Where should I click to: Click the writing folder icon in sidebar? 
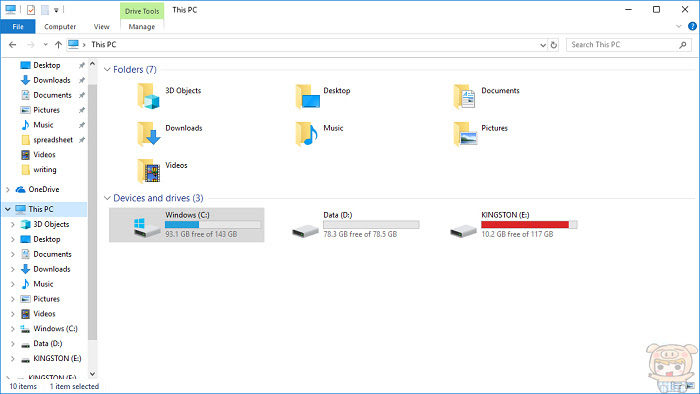[x=25, y=170]
